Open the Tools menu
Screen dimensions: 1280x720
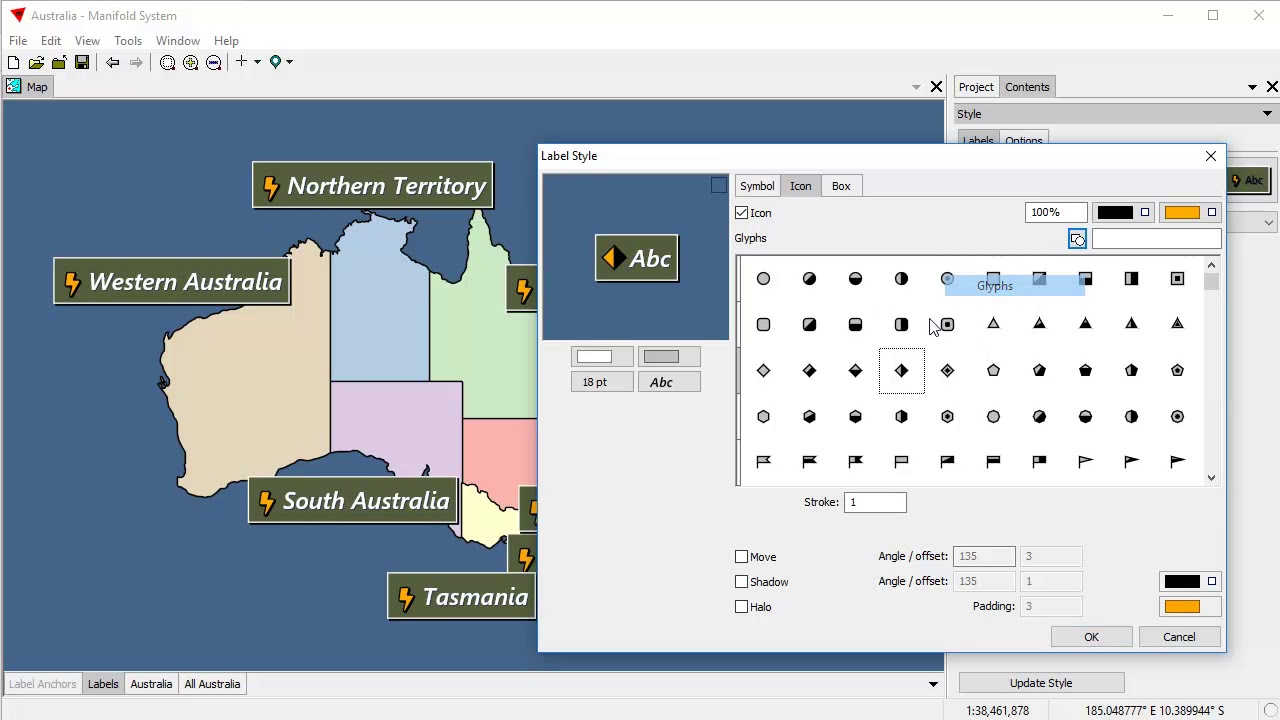point(128,41)
